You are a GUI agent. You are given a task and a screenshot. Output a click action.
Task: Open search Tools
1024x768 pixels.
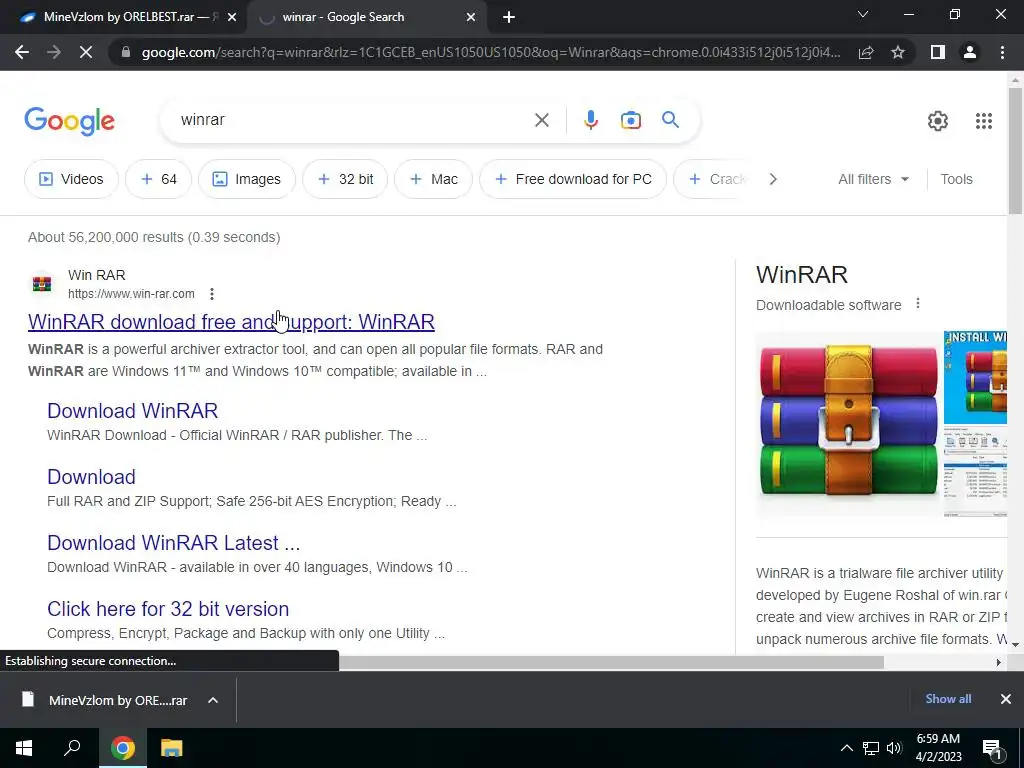pos(956,179)
